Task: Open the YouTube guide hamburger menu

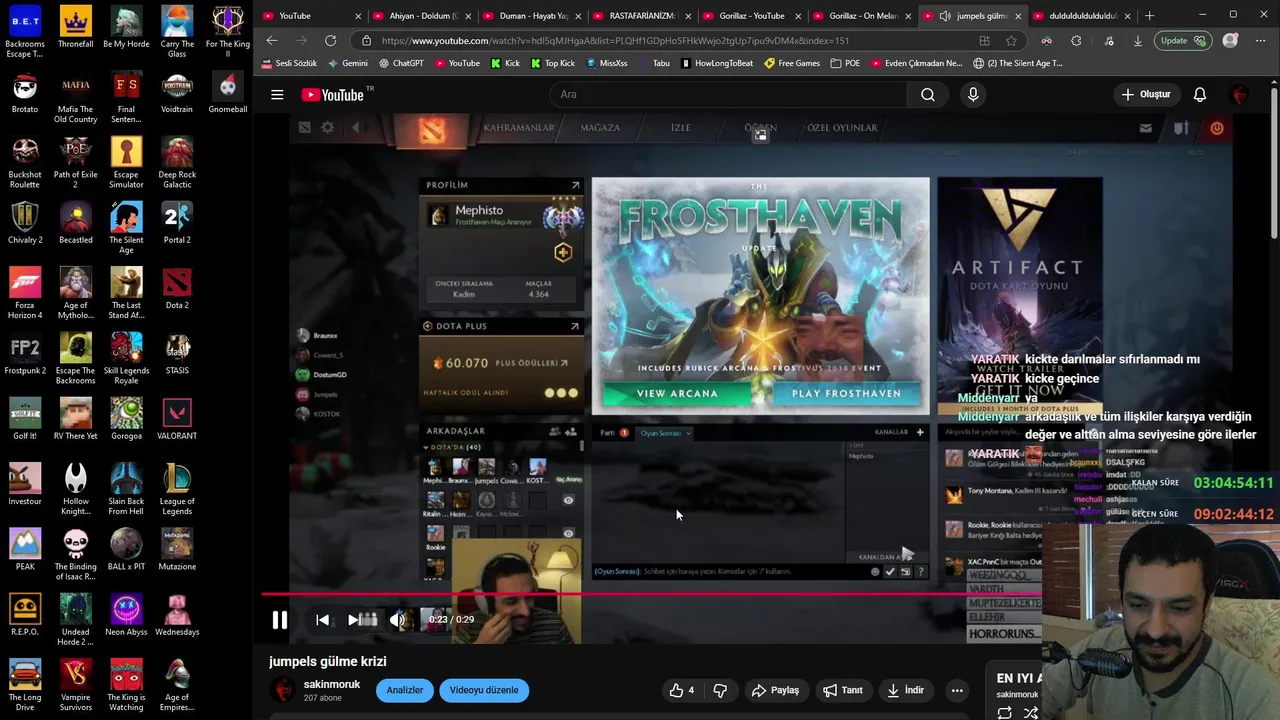Action: (277, 95)
